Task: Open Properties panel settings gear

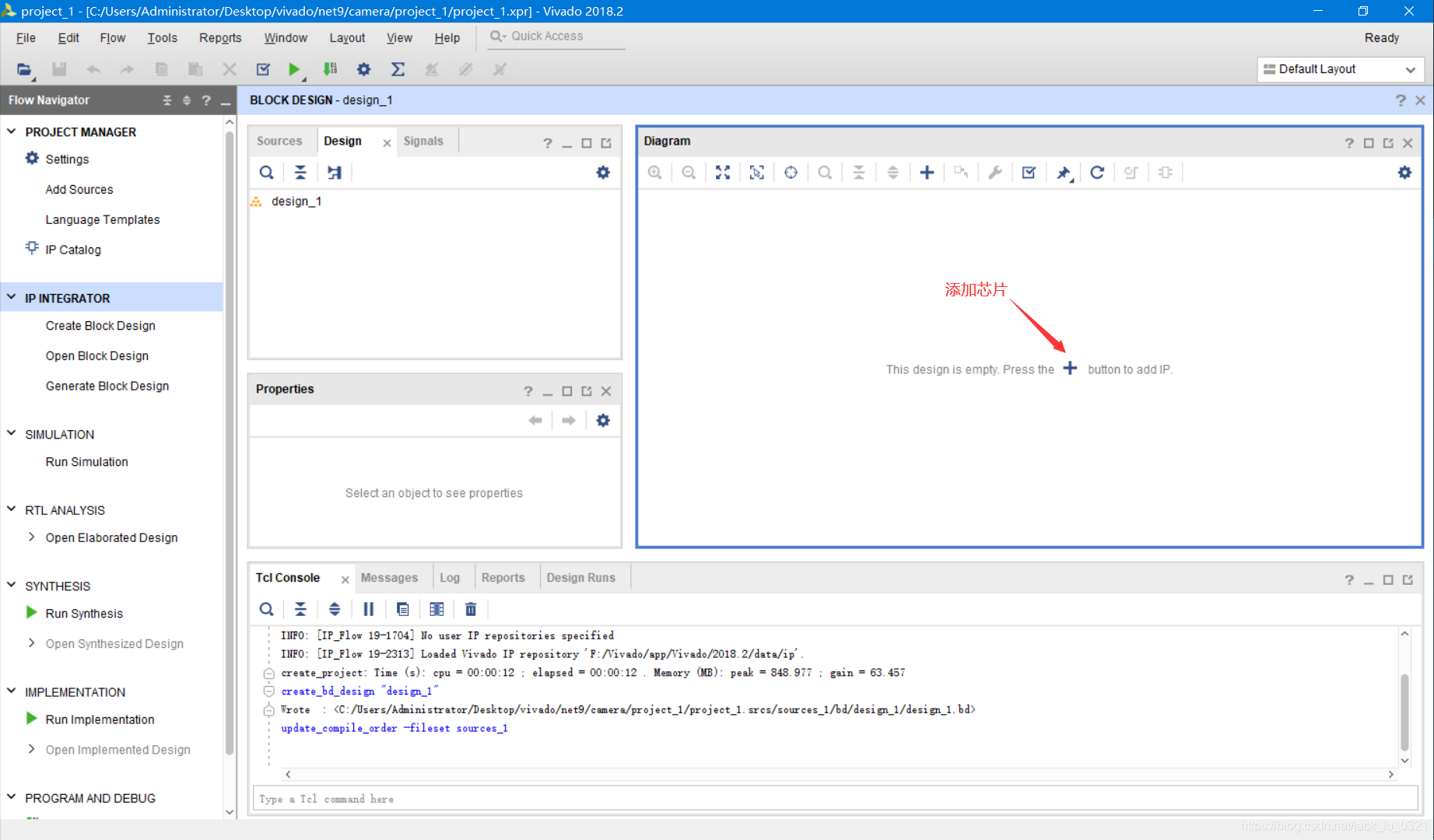Action: 603,421
